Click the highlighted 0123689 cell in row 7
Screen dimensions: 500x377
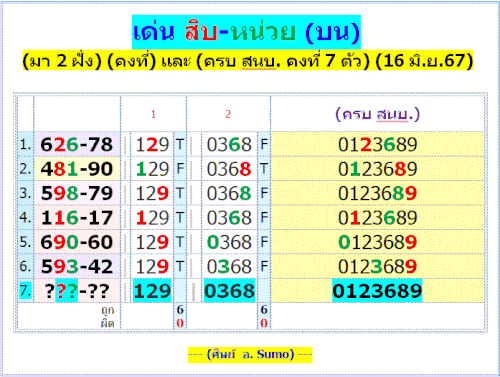(377, 291)
